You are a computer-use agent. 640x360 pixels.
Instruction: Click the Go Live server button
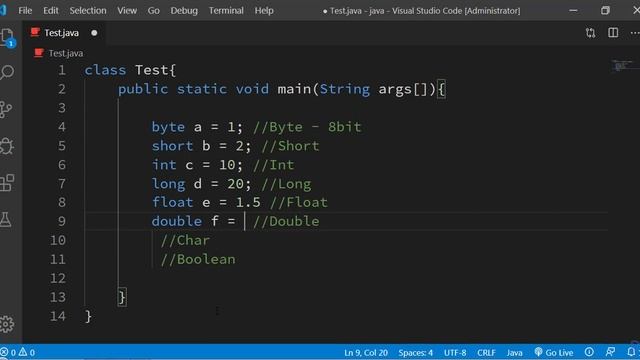(554, 352)
